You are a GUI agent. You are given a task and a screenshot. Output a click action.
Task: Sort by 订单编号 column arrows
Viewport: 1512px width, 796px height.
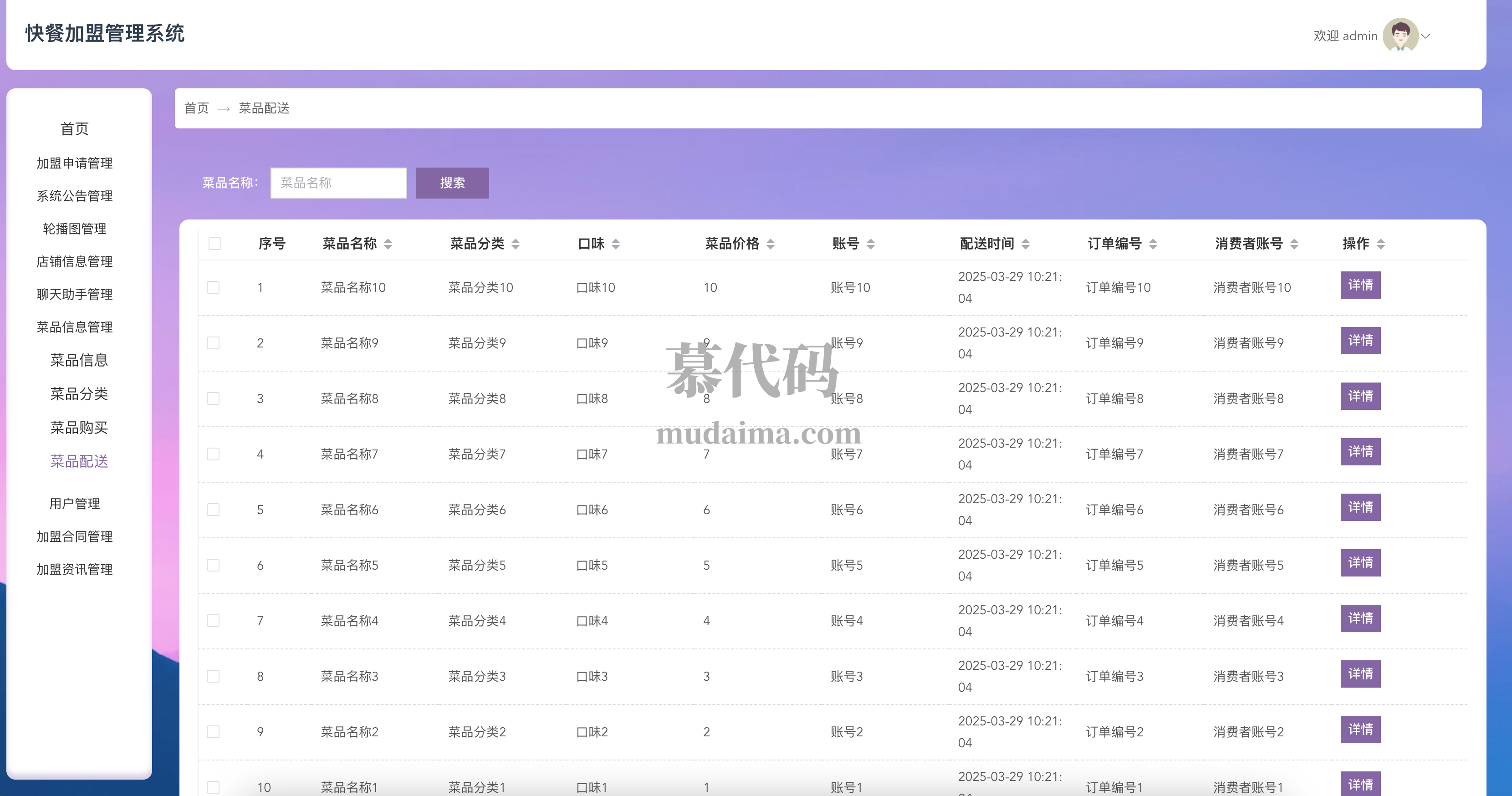click(x=1153, y=244)
